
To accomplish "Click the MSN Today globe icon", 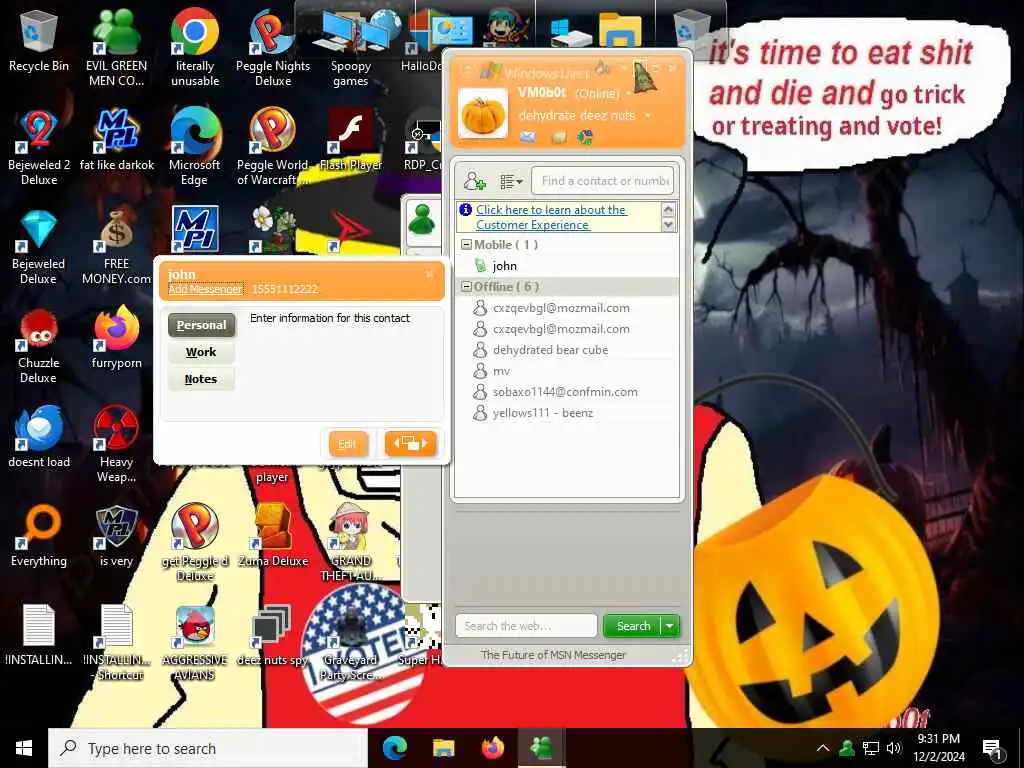I will click(584, 136).
